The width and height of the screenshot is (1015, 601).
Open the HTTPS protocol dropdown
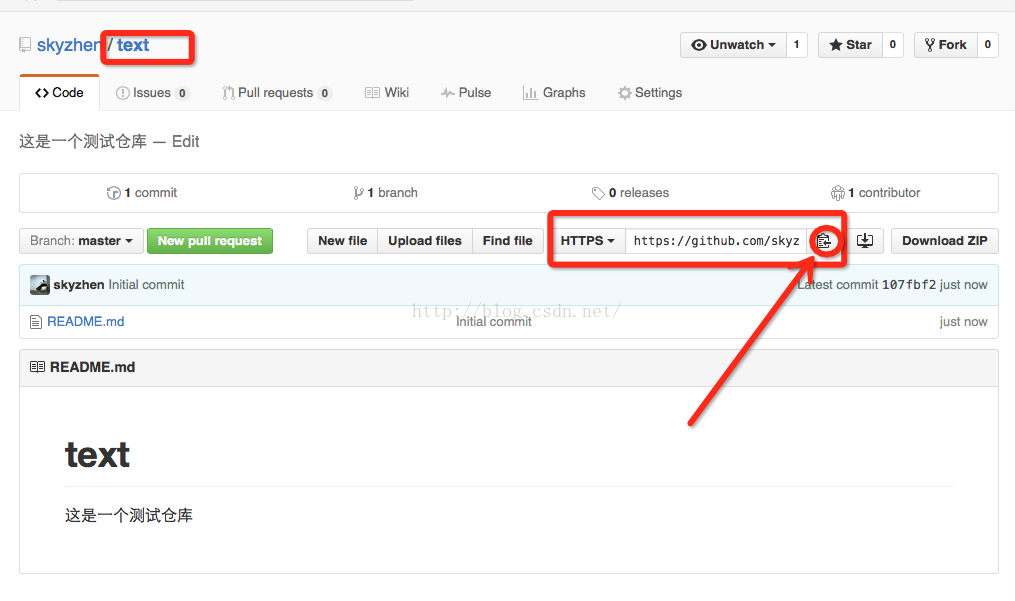(587, 241)
